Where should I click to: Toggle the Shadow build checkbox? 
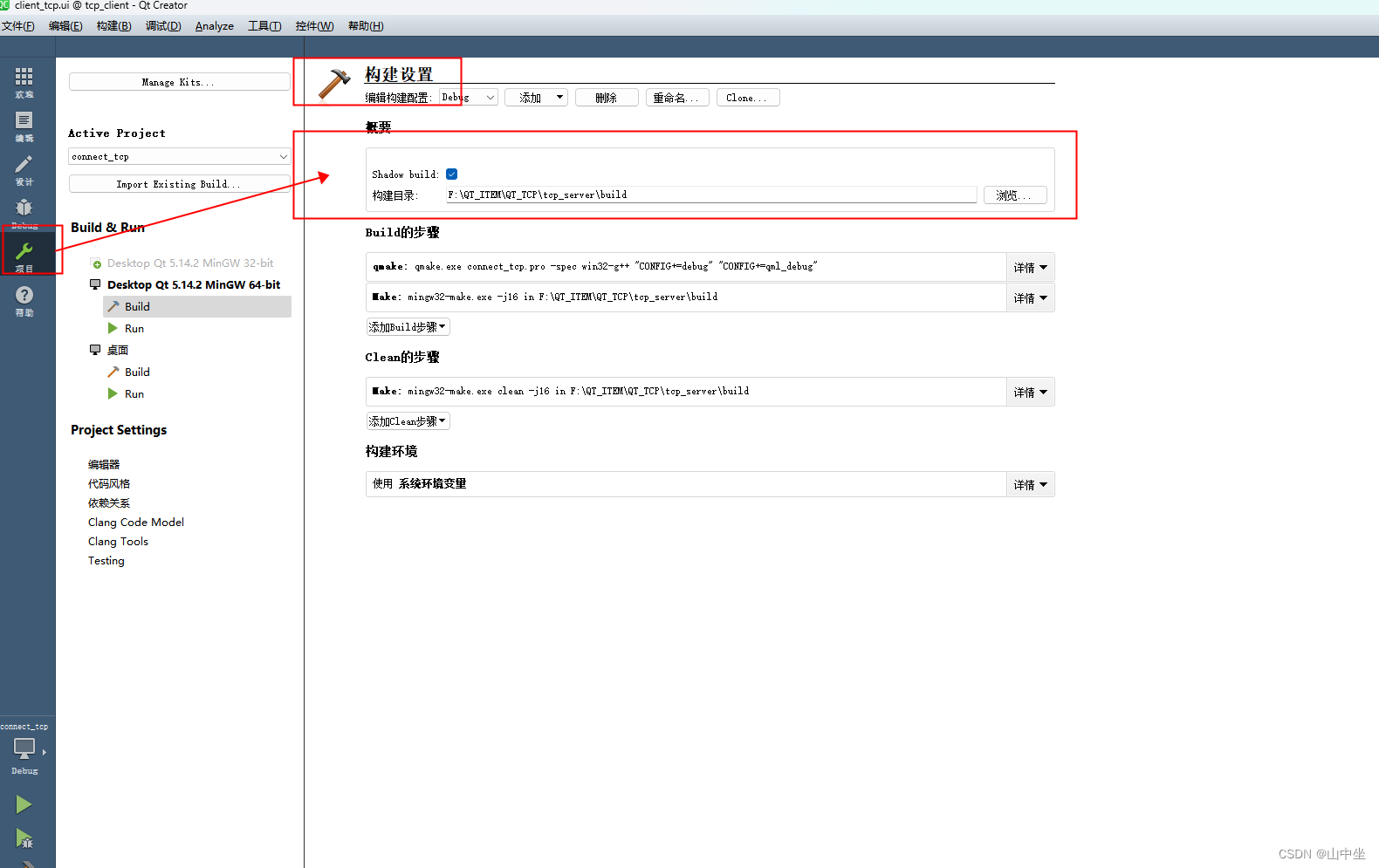pyautogui.click(x=452, y=174)
